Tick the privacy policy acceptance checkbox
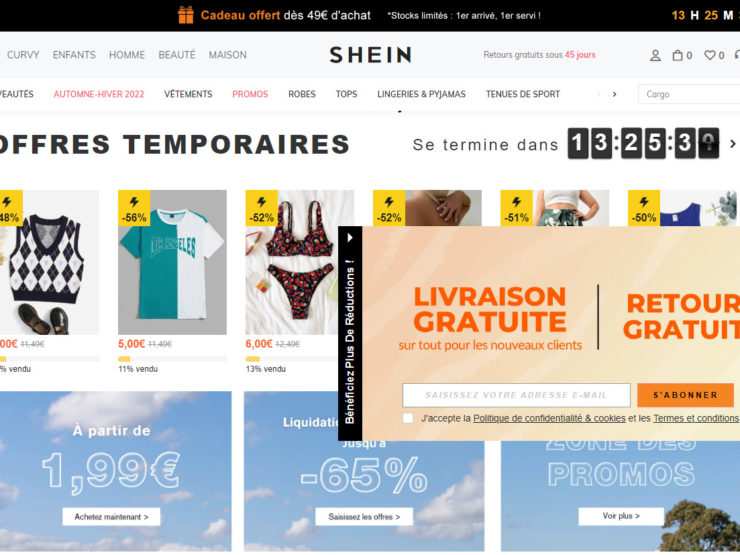Screen dimensions: 740x555 (x=408, y=418)
